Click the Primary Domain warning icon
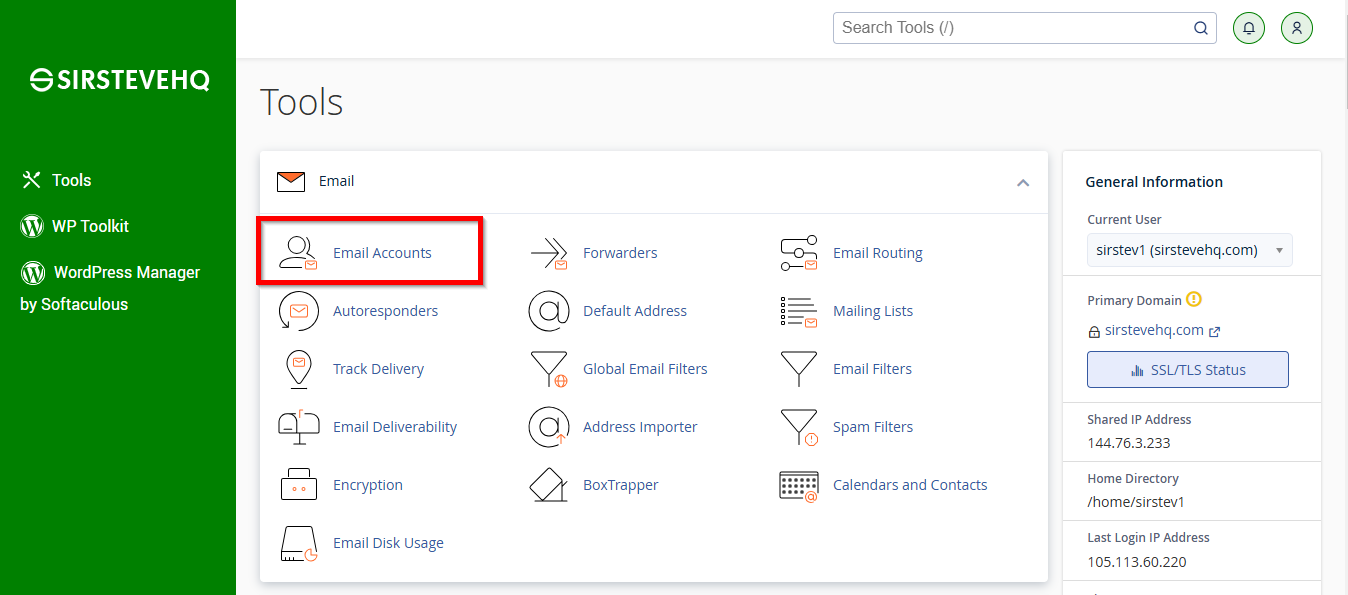 1194,299
